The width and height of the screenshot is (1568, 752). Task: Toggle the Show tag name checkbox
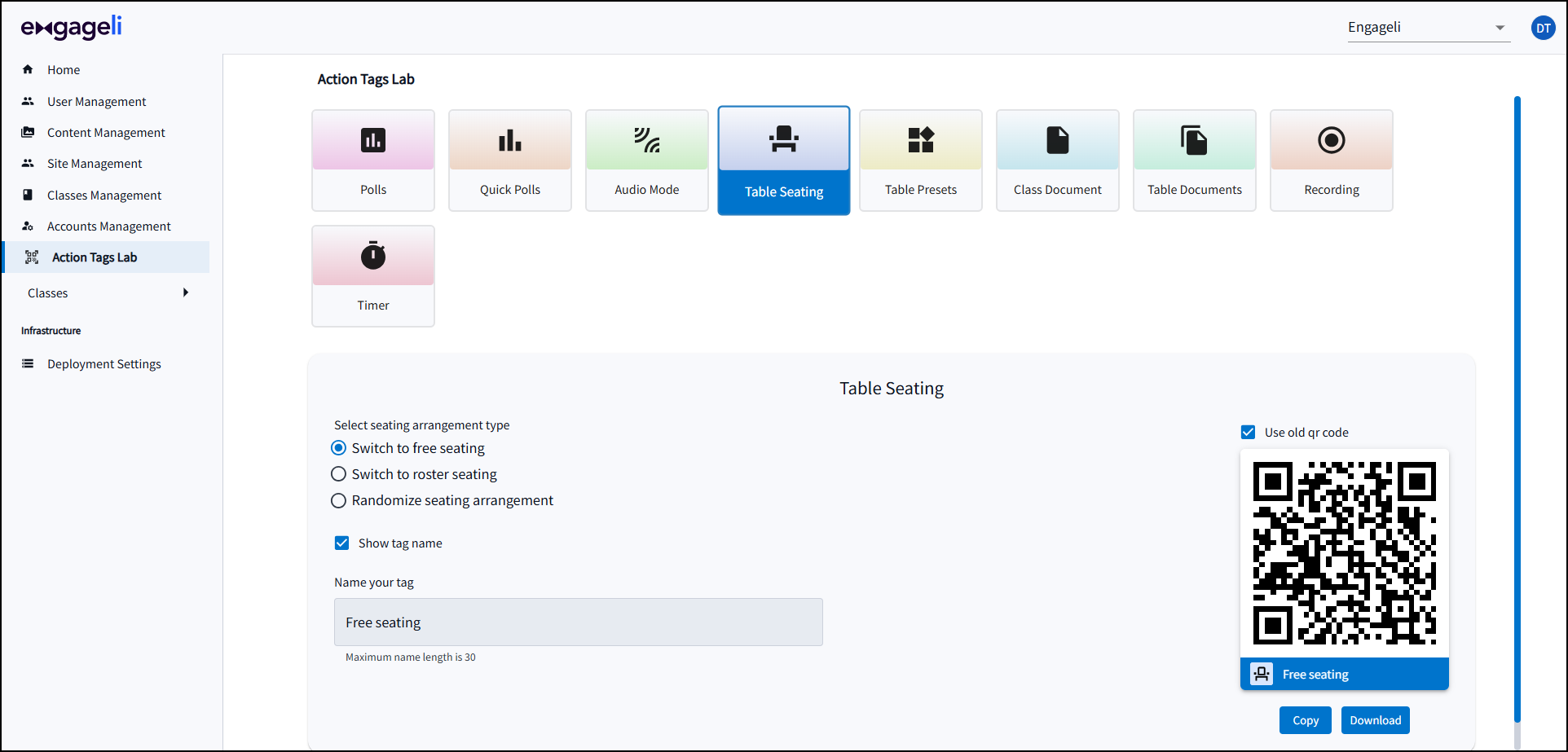(x=342, y=543)
